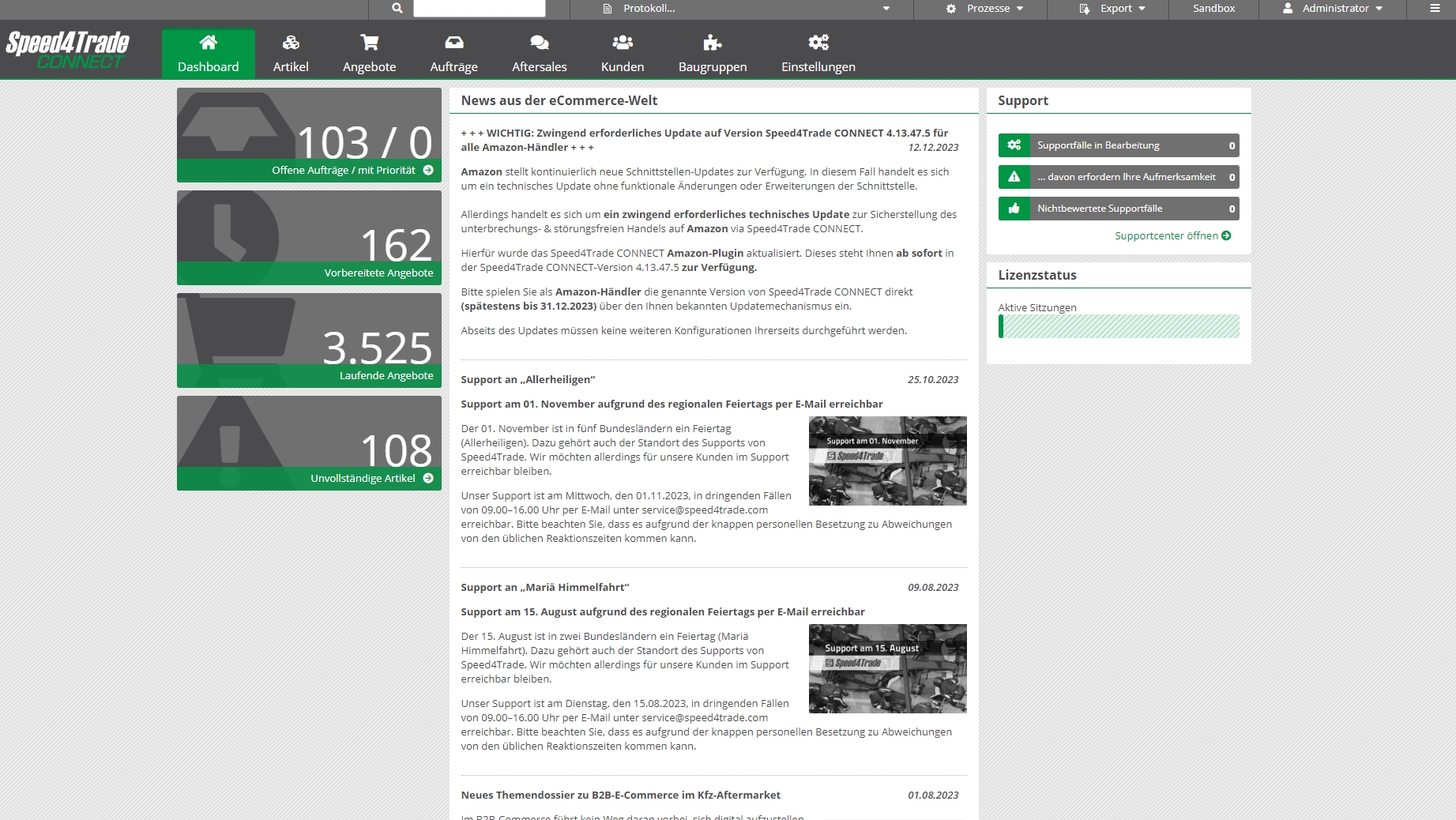Click arrow icon next to Unvollständige Artikel
Viewport: 1456px width, 820px height.
(x=428, y=479)
